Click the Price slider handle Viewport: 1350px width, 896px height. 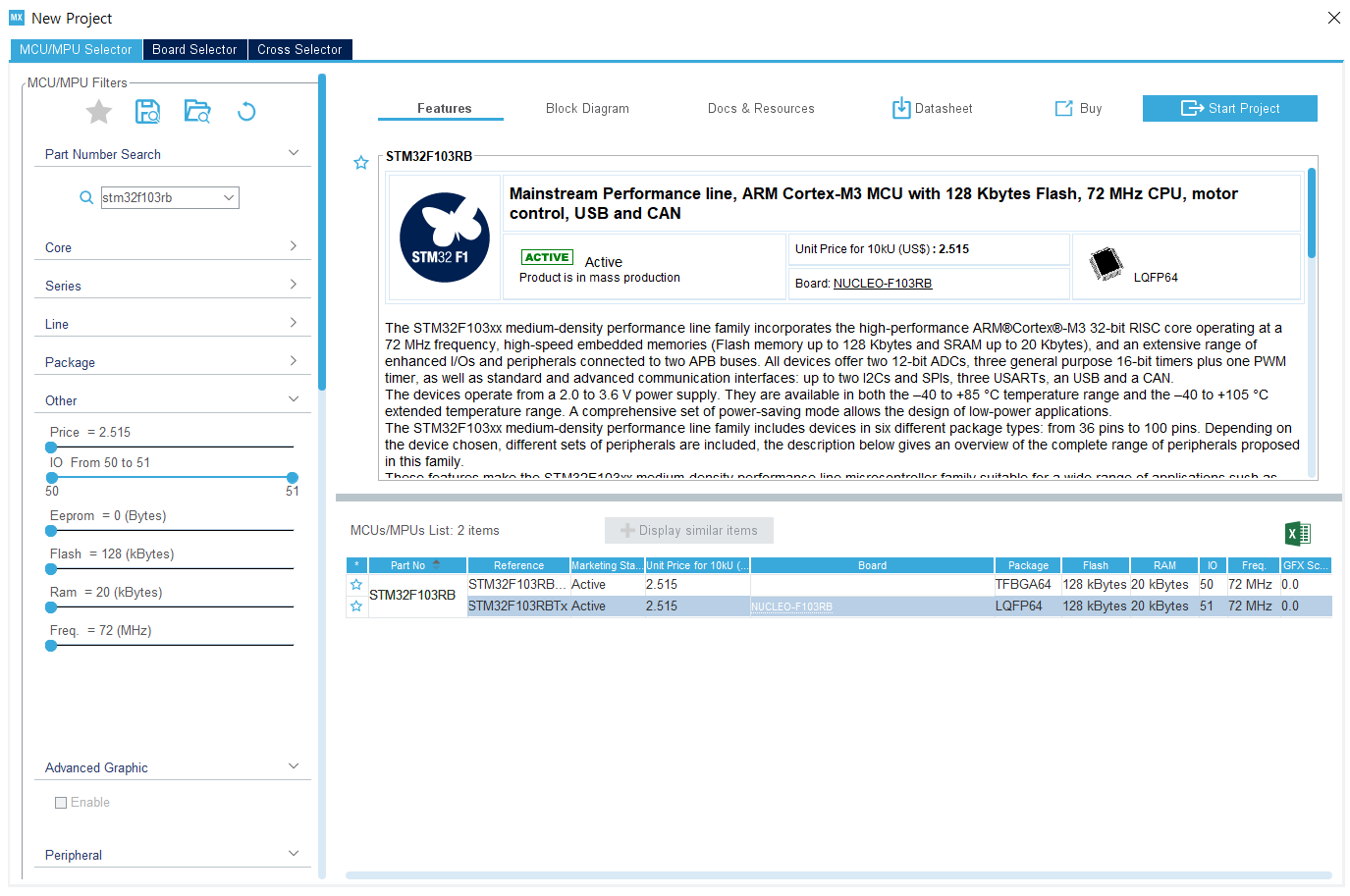51,447
